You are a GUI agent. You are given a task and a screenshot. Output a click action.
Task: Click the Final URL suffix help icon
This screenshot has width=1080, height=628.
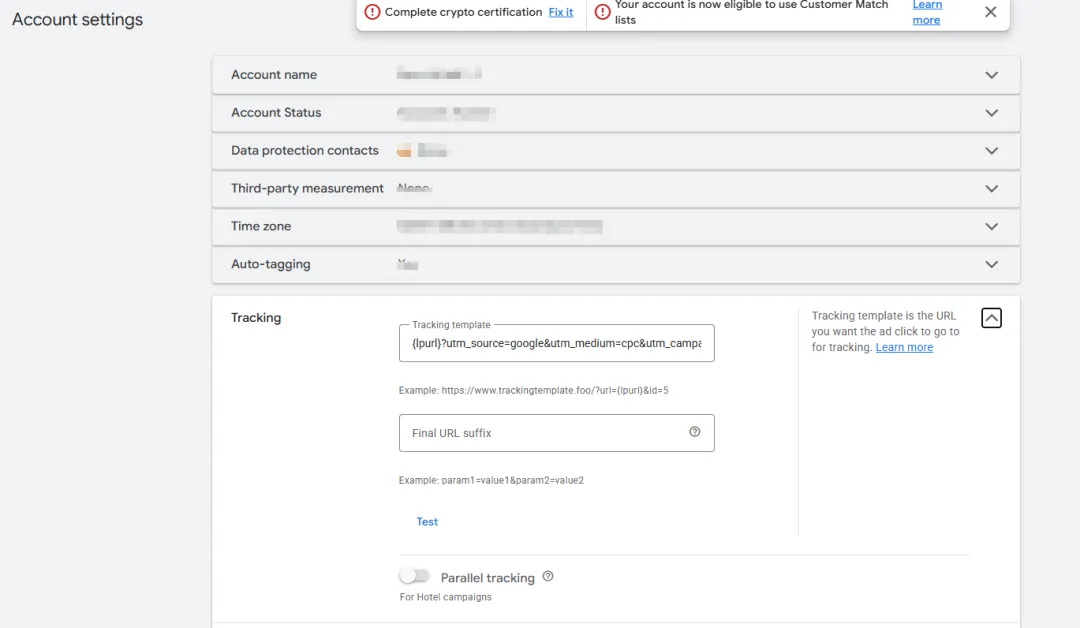pyautogui.click(x=695, y=432)
